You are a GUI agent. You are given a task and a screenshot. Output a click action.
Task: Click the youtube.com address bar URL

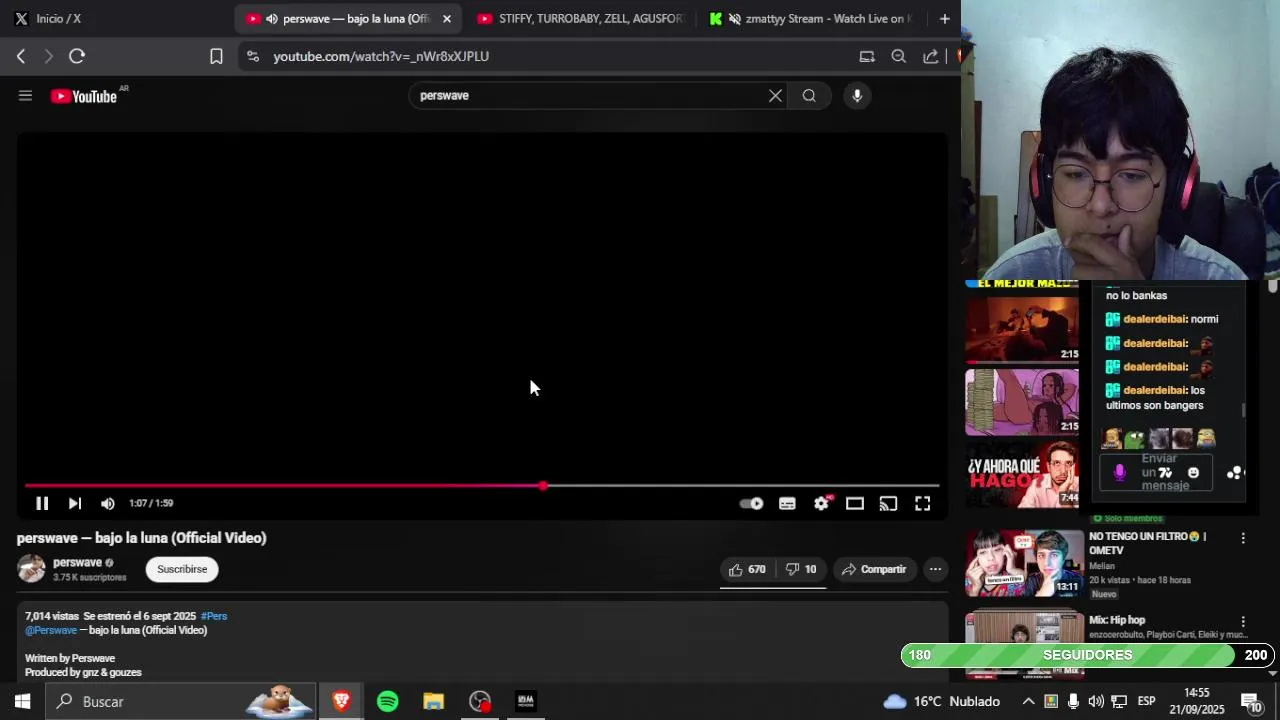tap(381, 57)
